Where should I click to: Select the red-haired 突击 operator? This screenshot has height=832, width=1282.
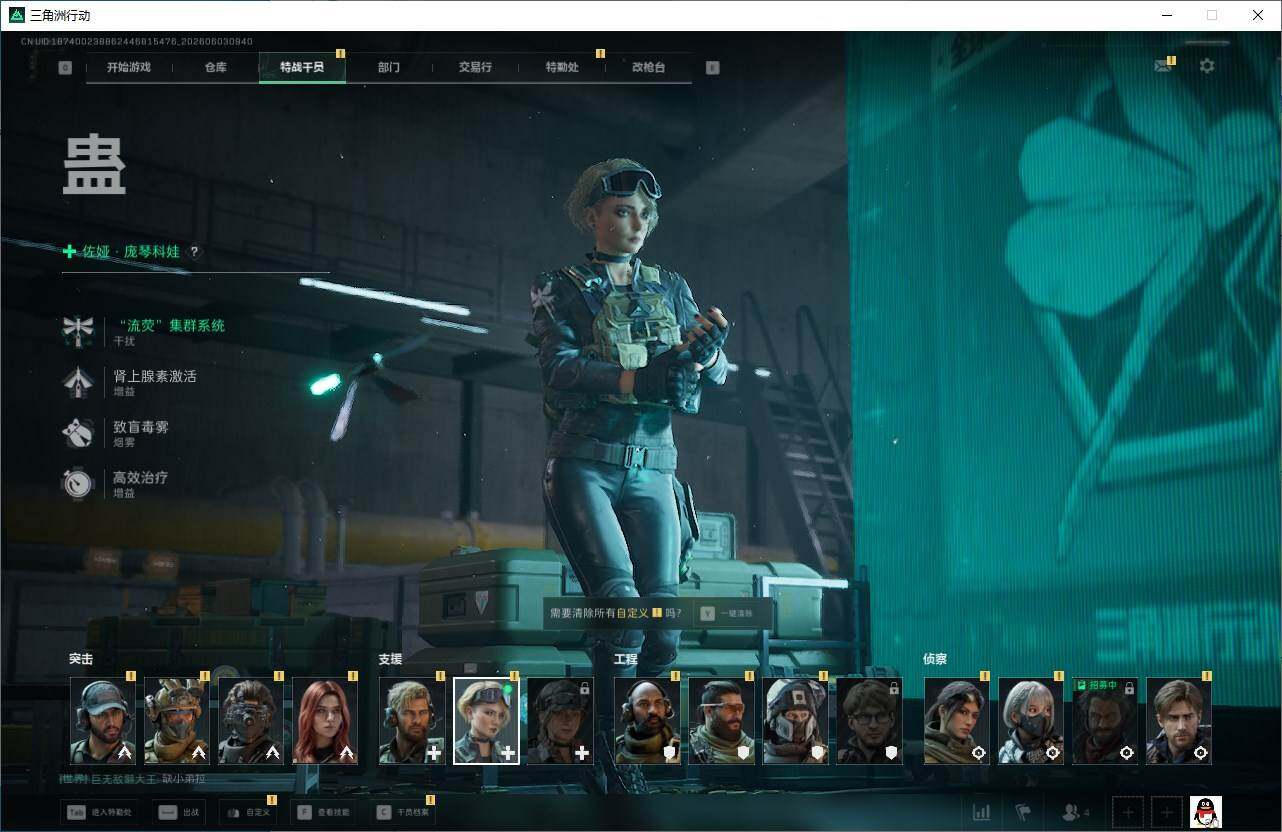pyautogui.click(x=325, y=721)
